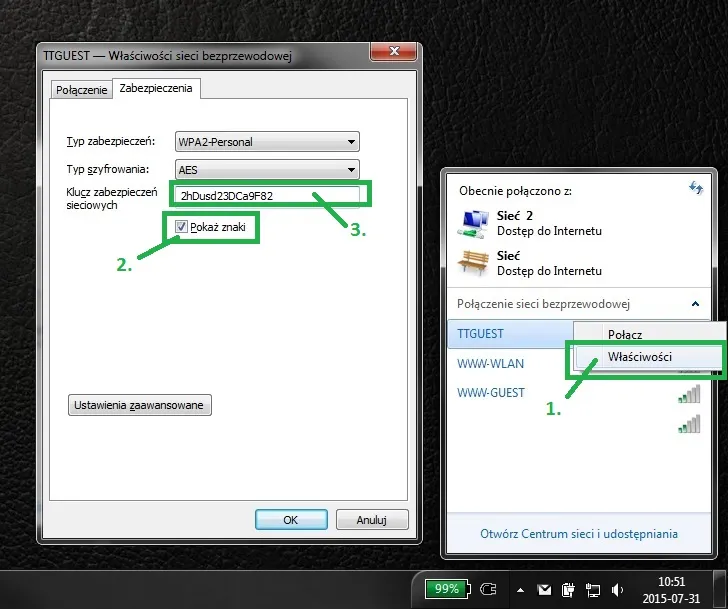Click the Show desktop strip
This screenshot has height=609, width=728.
tap(721, 590)
